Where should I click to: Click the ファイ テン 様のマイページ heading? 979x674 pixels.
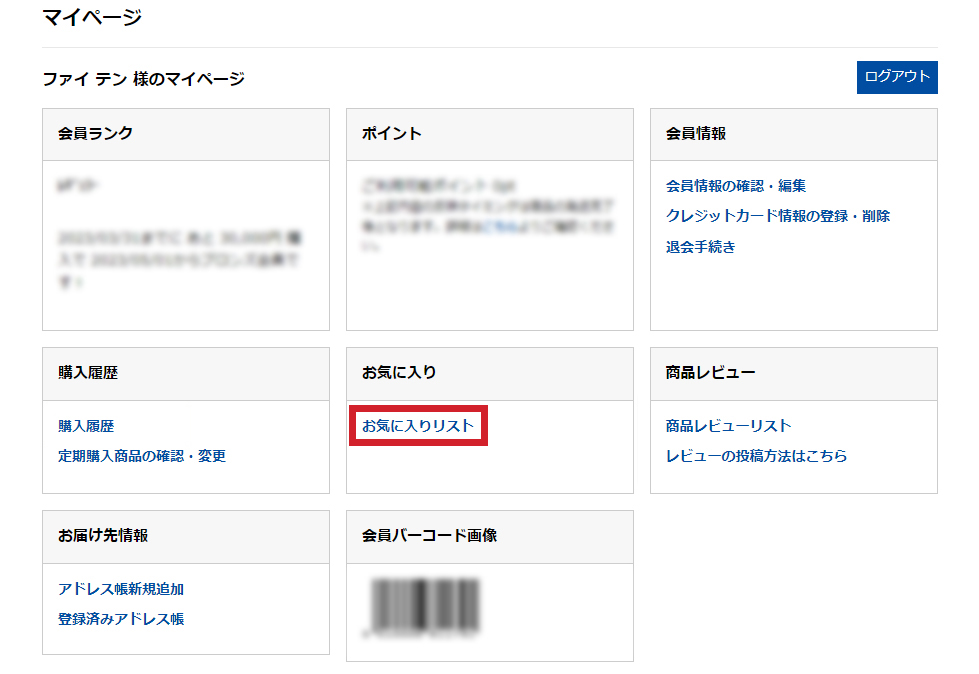tap(143, 78)
